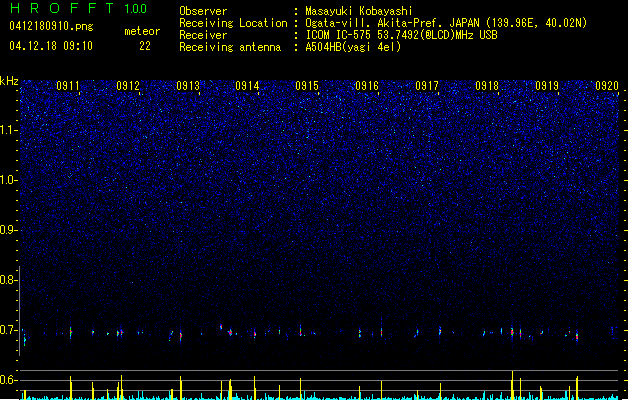Click the HROFFT 1.0.0 title text
The width and height of the screenshot is (629, 400).
(x=79, y=8)
